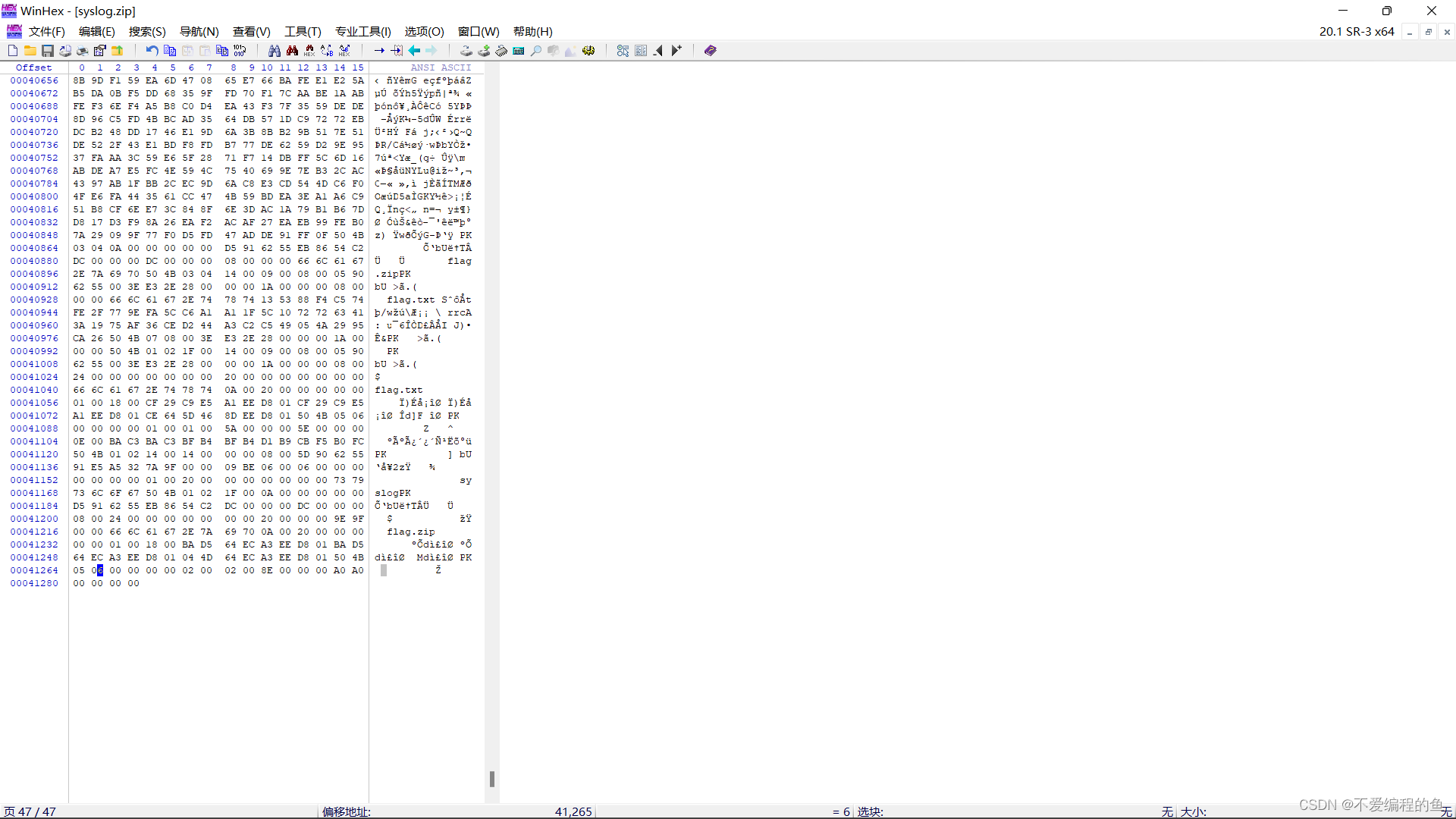Toggle offset display by clicking the Offset header
Screen dimensions: 1456x819
pos(33,67)
